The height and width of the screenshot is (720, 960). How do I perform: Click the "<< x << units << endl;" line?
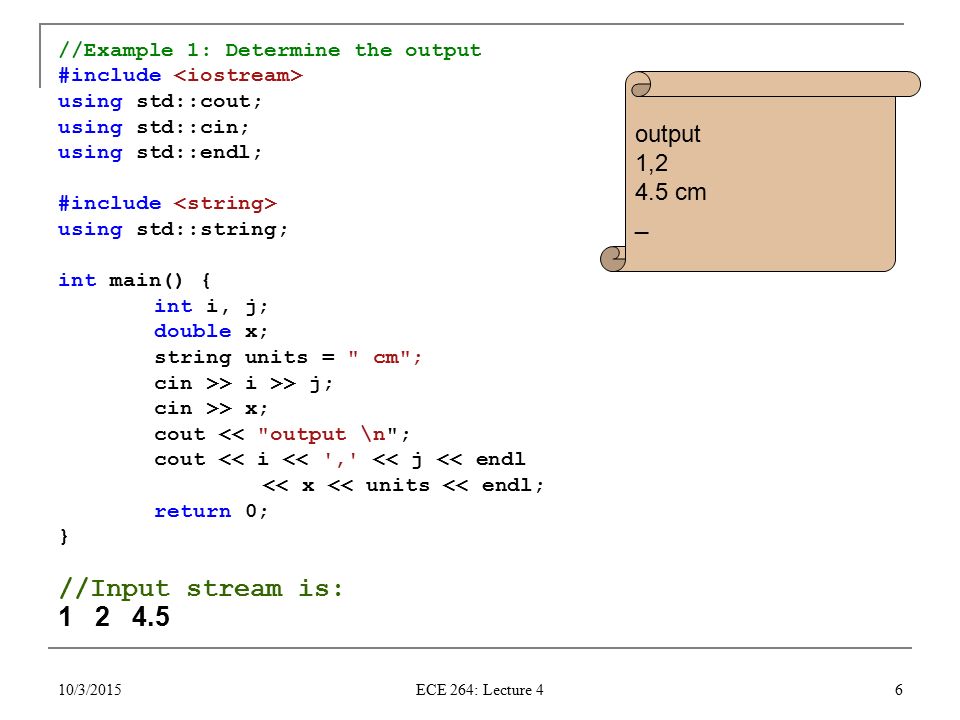(x=403, y=486)
